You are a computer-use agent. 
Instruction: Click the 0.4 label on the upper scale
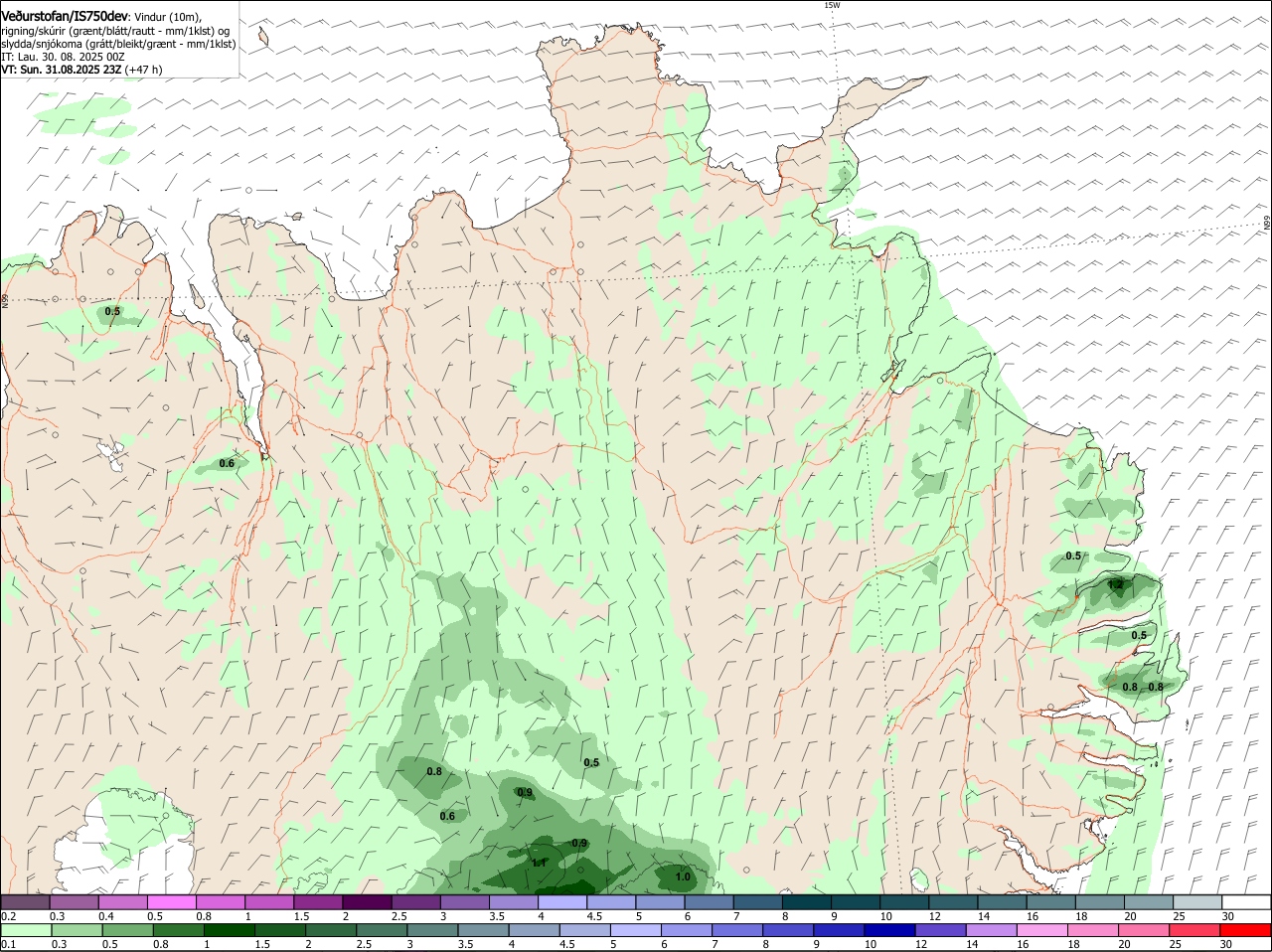(105, 916)
